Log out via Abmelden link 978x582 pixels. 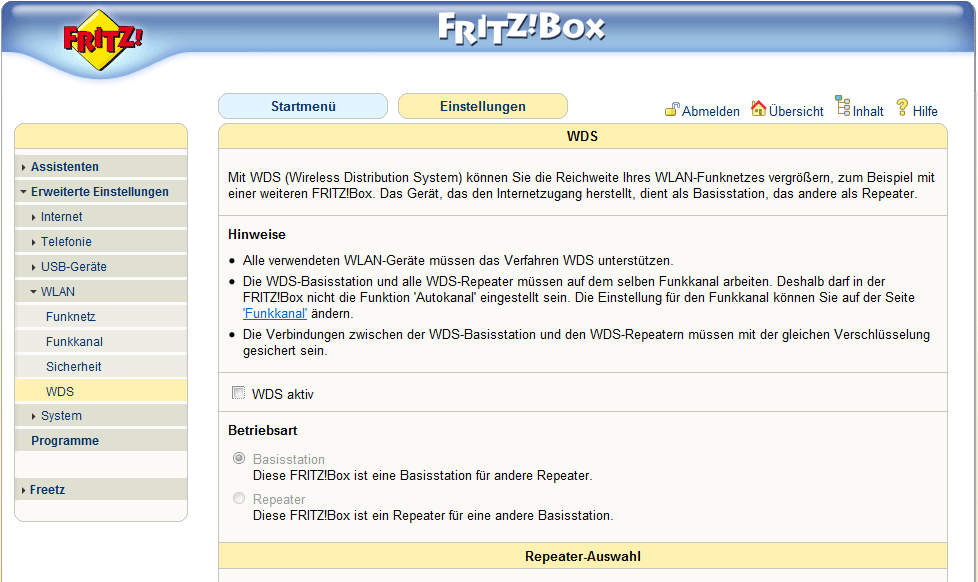point(710,112)
